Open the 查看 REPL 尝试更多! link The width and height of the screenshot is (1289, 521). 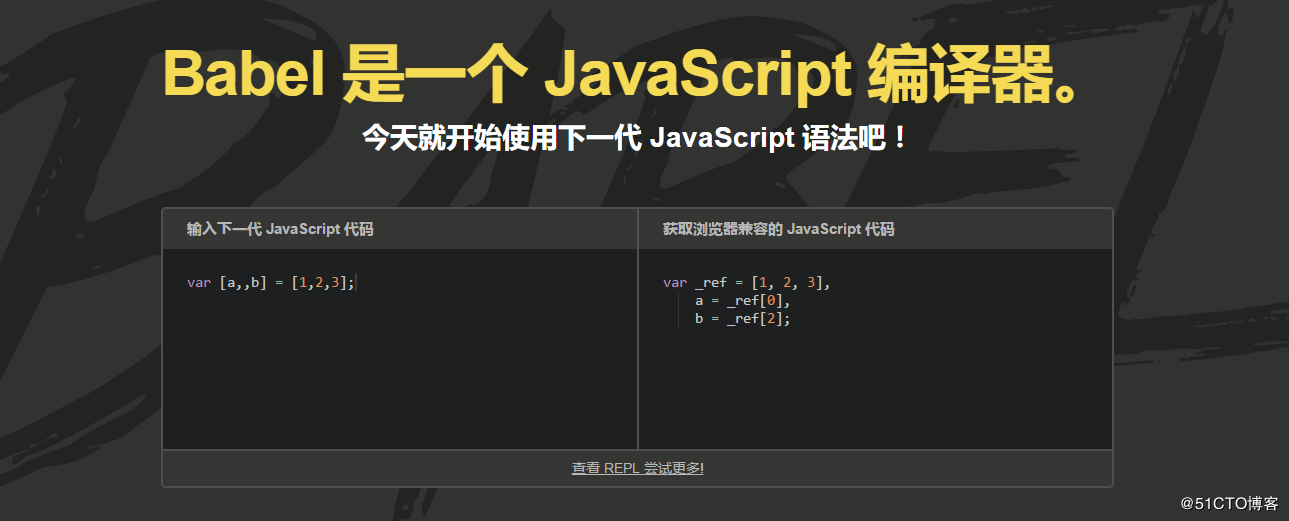point(637,468)
